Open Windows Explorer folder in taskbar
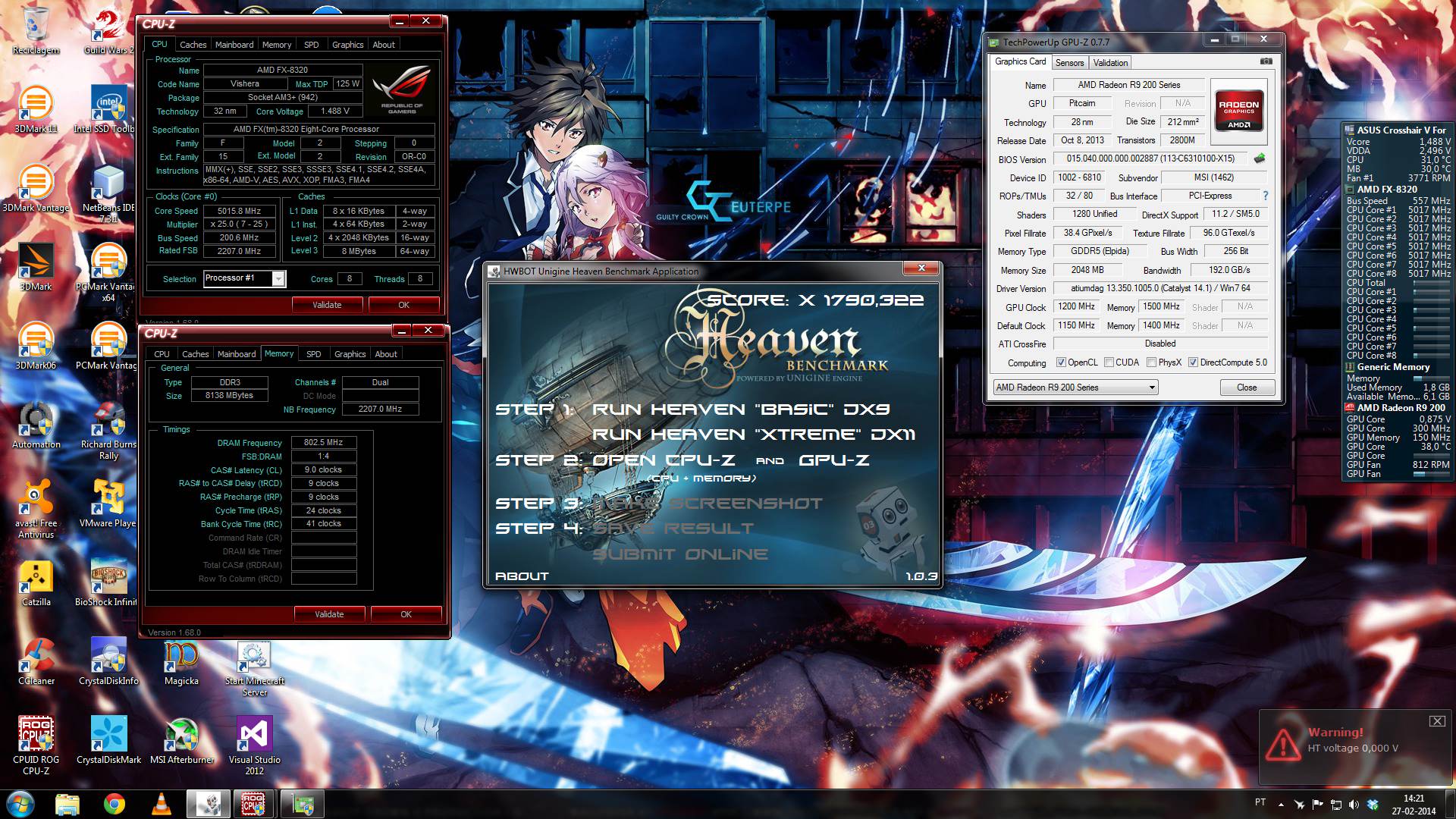This screenshot has width=1456, height=819. tap(67, 804)
